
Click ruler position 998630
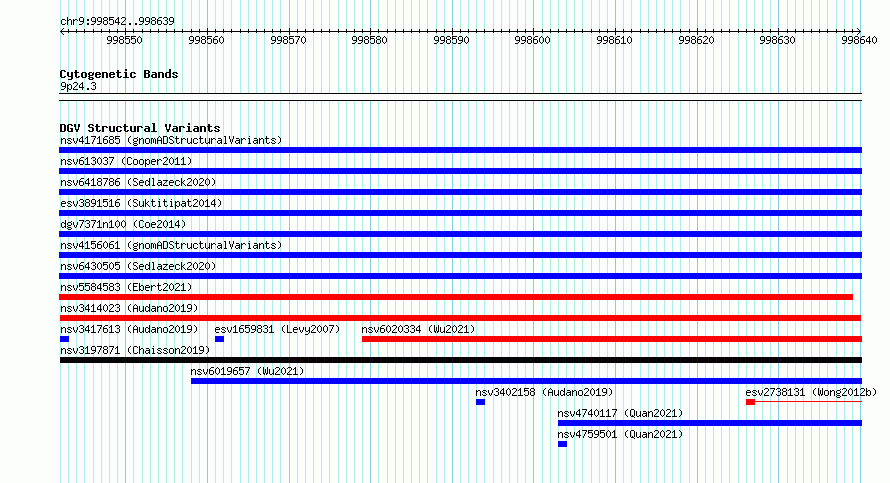(778, 40)
